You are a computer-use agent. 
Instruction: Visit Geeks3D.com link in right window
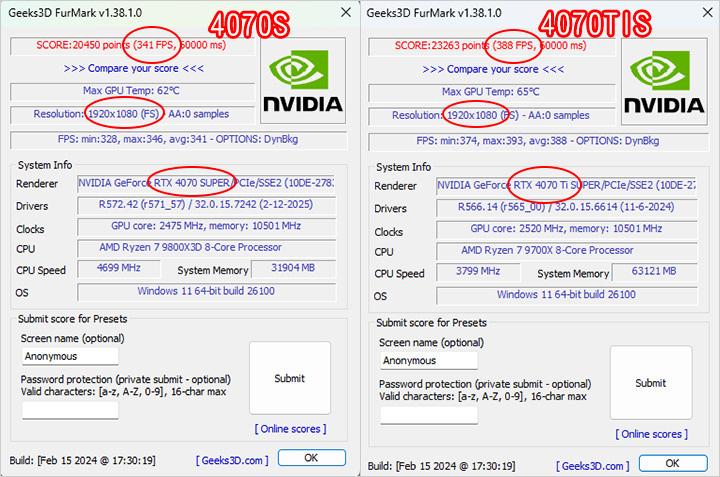click(x=592, y=466)
